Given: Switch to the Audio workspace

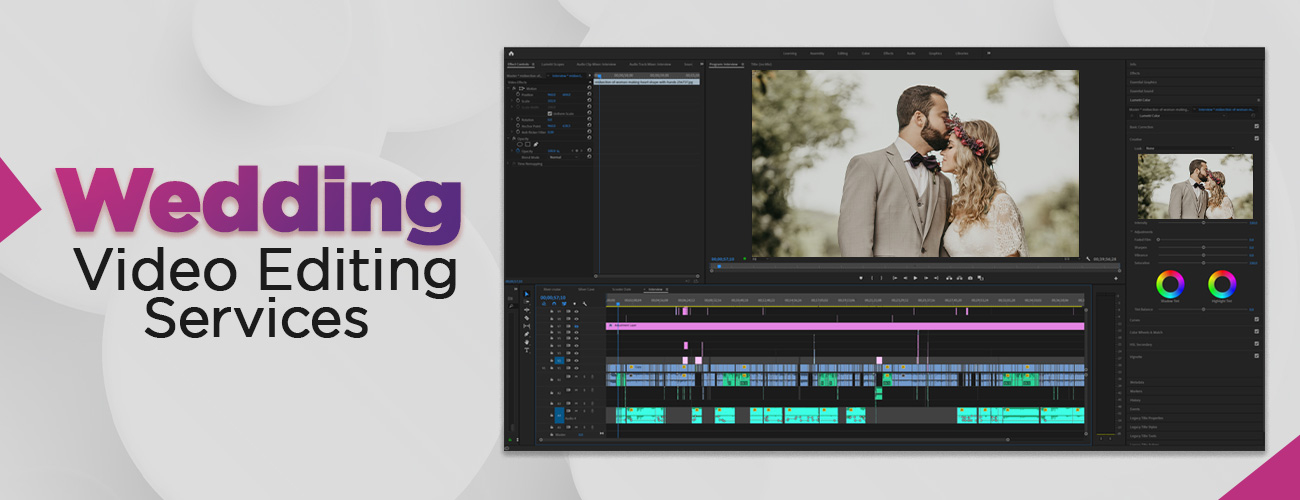Looking at the screenshot, I should [x=911, y=53].
